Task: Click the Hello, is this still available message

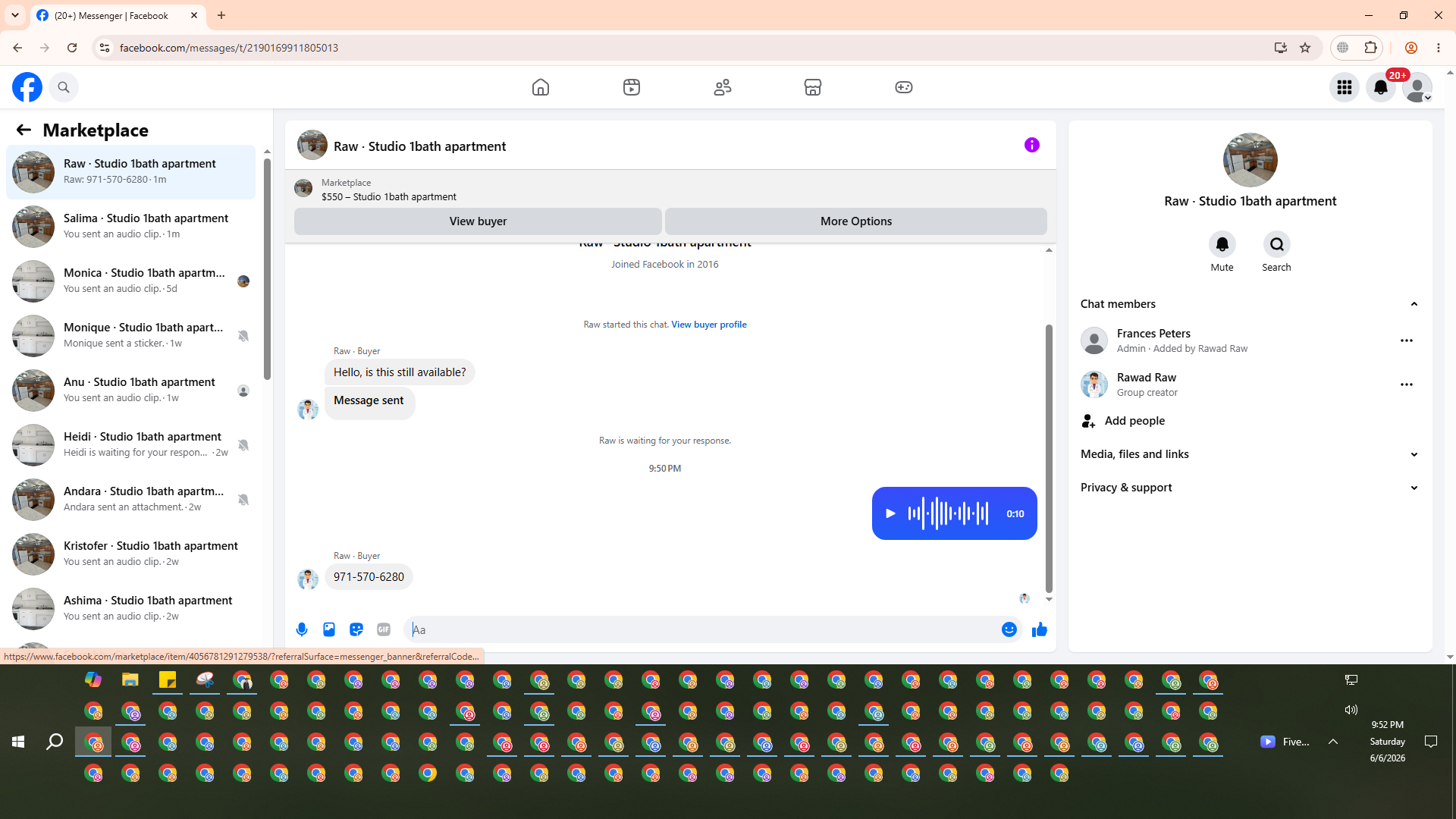Action: [400, 372]
